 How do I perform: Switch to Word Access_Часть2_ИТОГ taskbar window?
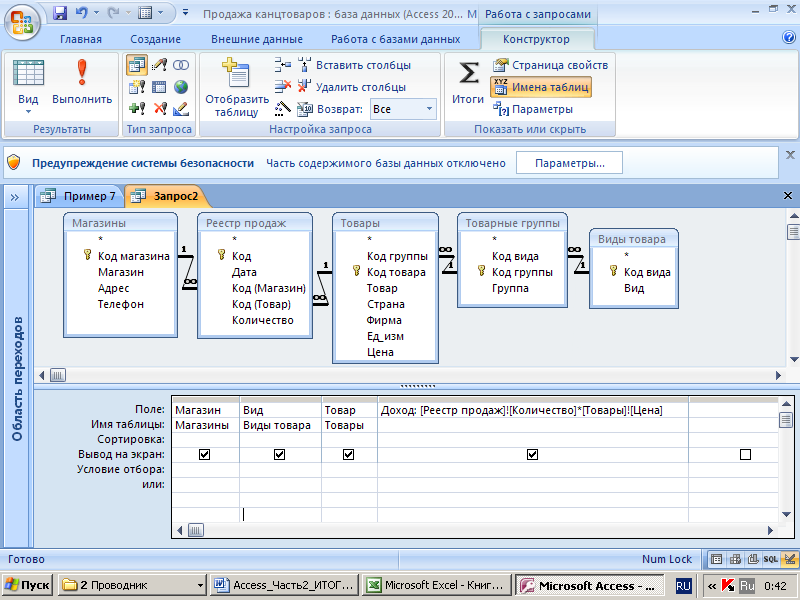[285, 585]
